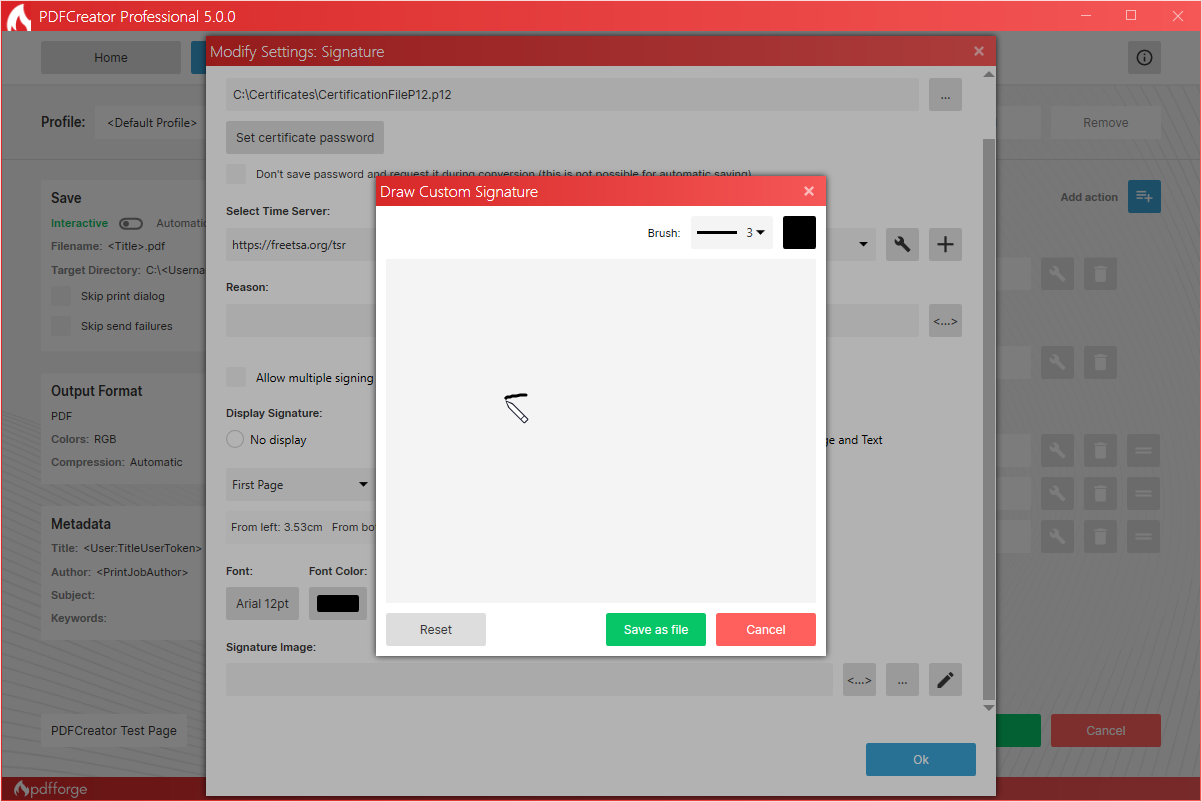The width and height of the screenshot is (1202, 802).
Task: Open the Font Color black swatch
Action: coord(338,603)
